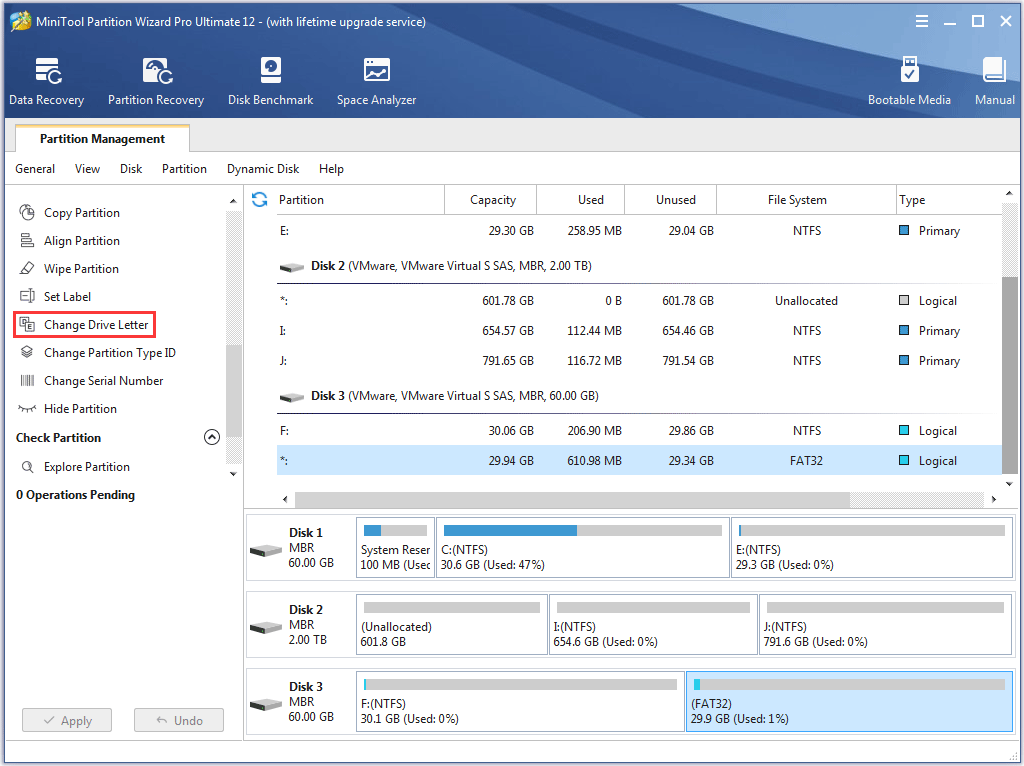The height and width of the screenshot is (766, 1024).
Task: Select the I:(NTFS) block in disk map
Action: [653, 625]
